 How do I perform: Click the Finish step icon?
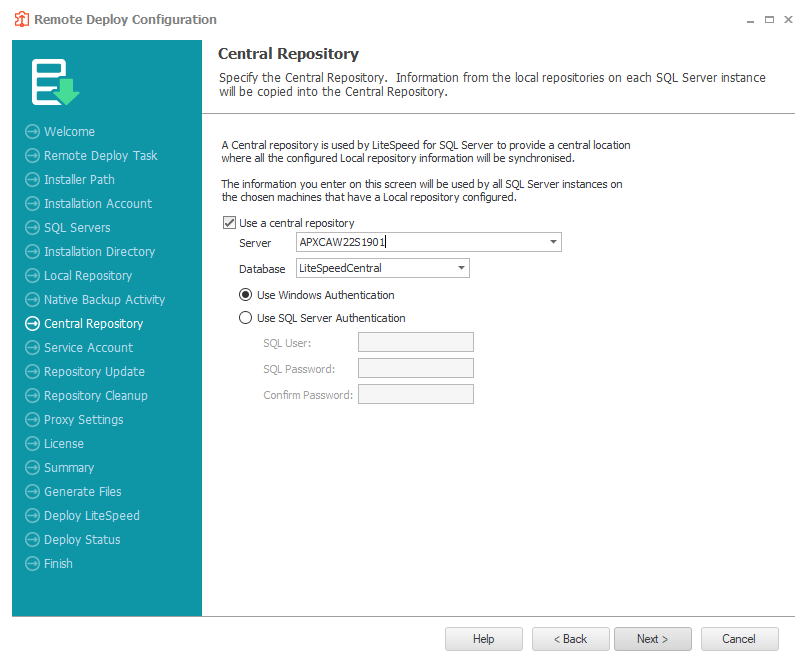(32, 564)
